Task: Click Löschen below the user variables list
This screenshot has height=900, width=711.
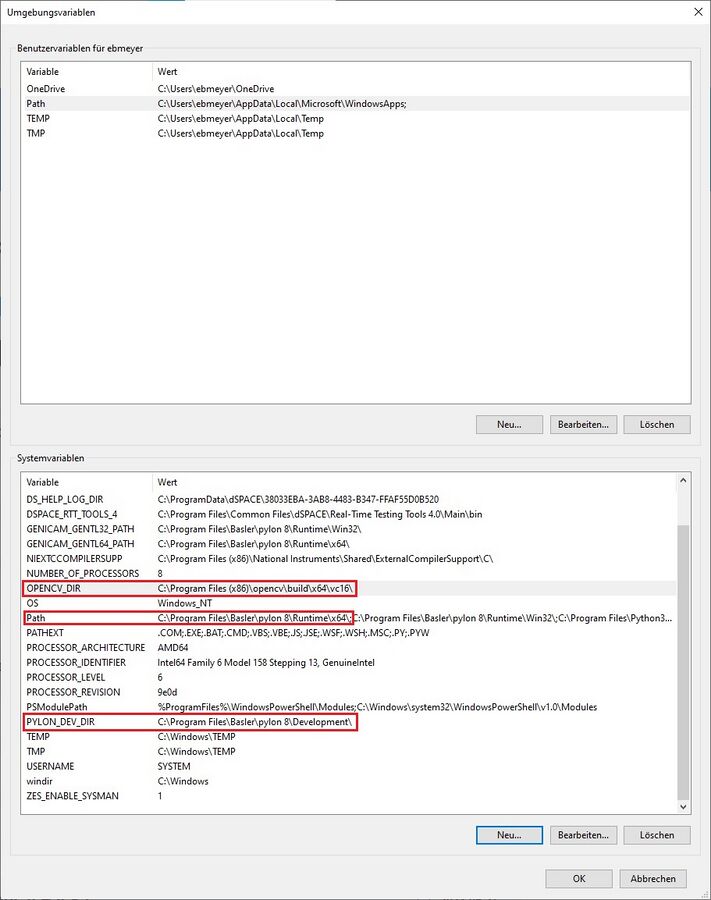Action: point(656,424)
